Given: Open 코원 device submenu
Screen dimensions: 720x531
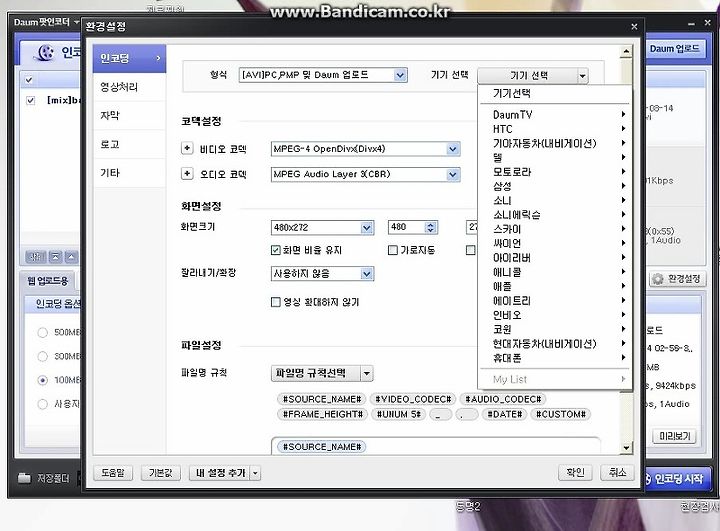Looking at the screenshot, I should (555, 329).
